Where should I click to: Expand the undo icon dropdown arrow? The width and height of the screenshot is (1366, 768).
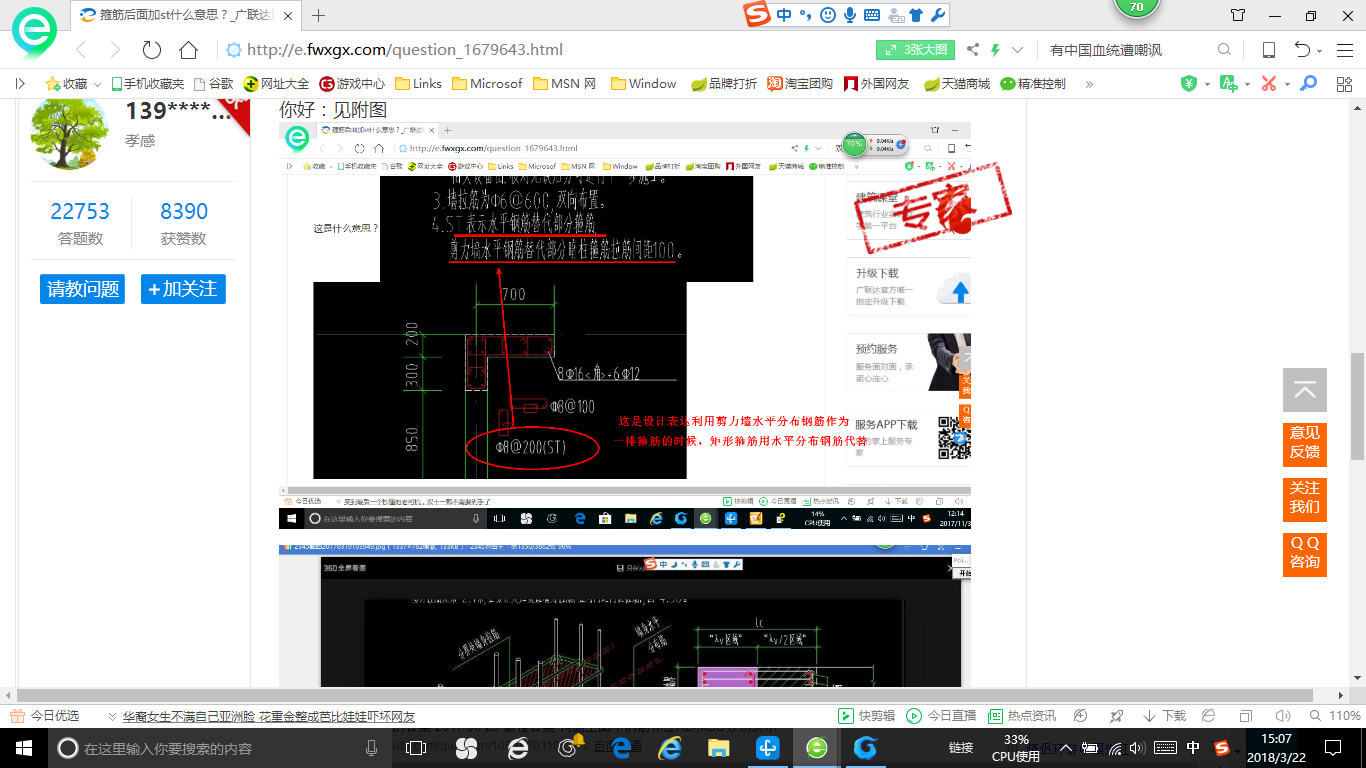pyautogui.click(x=1320, y=52)
